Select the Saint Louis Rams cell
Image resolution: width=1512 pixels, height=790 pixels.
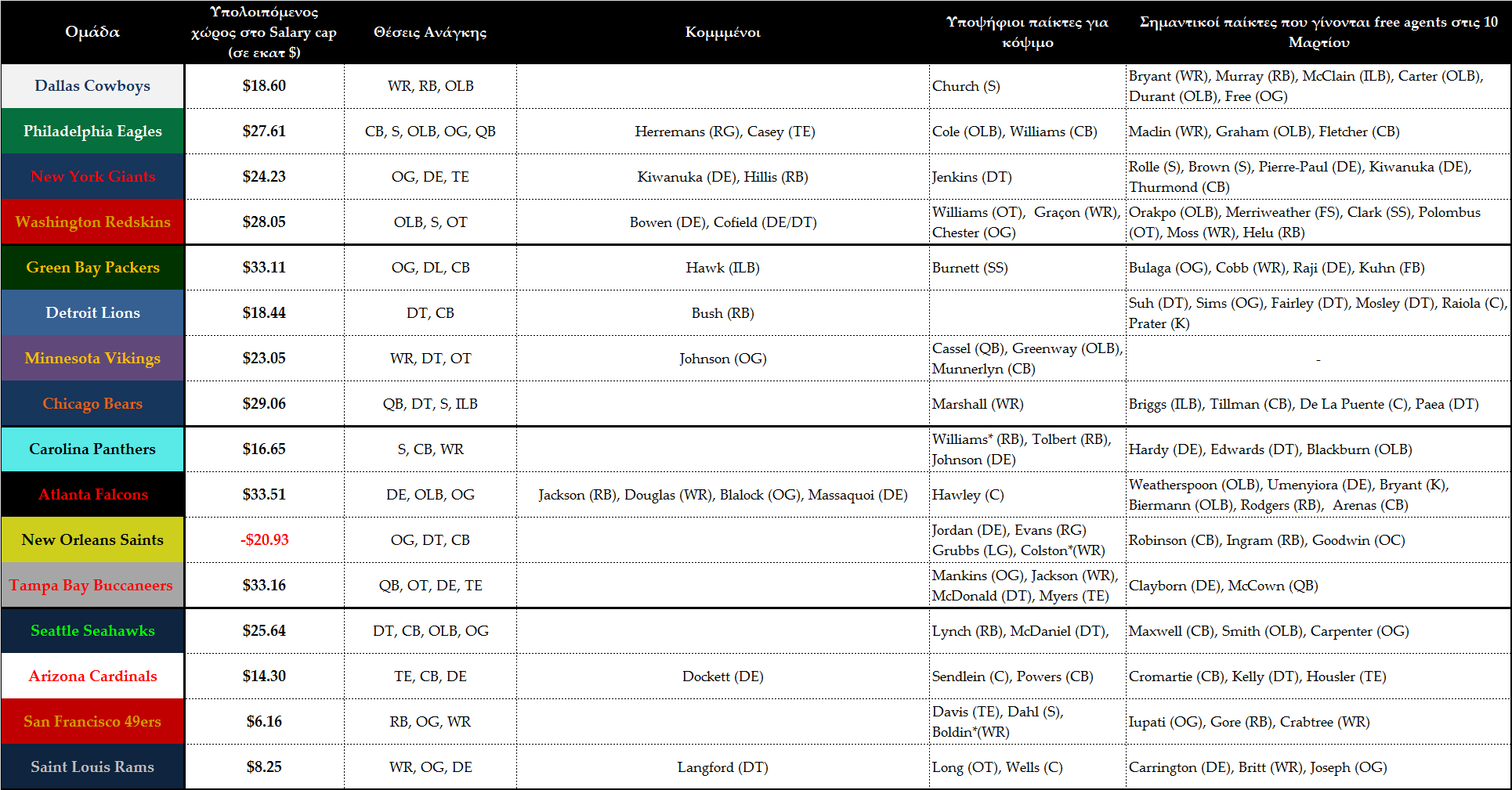(92, 767)
